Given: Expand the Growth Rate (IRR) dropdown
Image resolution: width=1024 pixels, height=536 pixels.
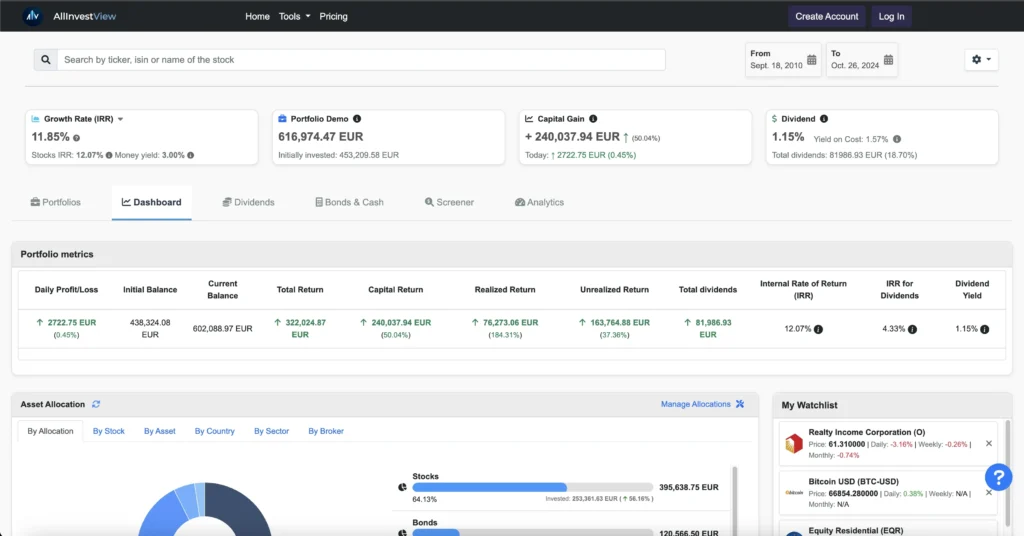Looking at the screenshot, I should pos(120,119).
